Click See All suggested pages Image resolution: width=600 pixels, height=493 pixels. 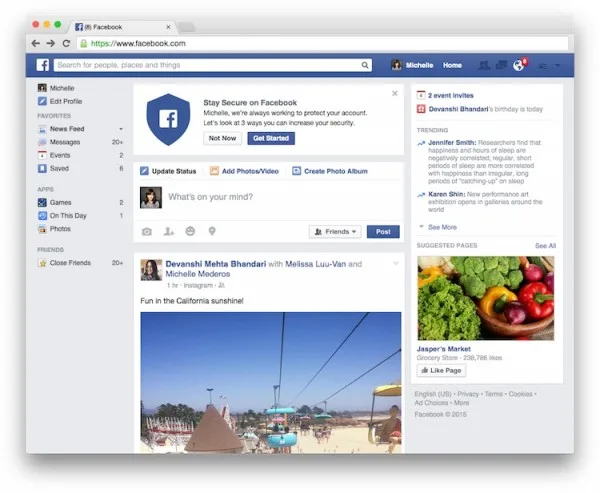[x=545, y=246]
